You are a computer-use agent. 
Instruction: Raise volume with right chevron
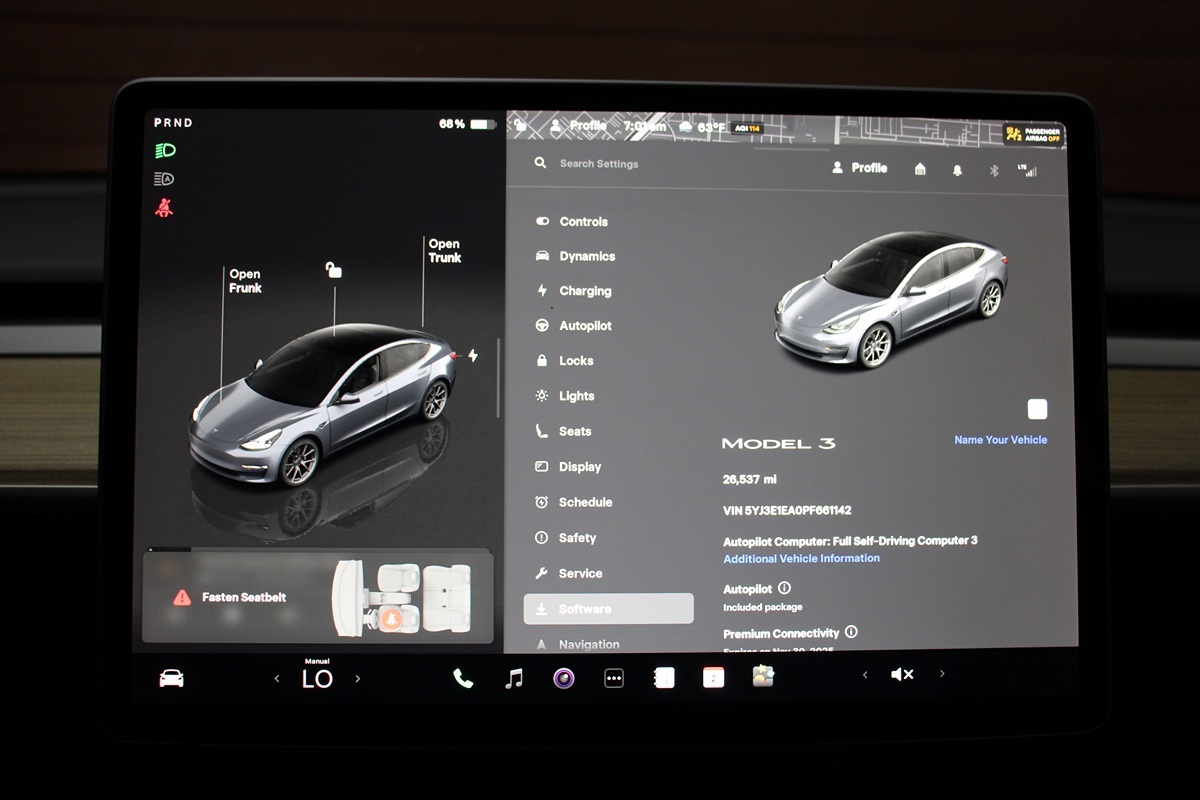click(x=941, y=675)
